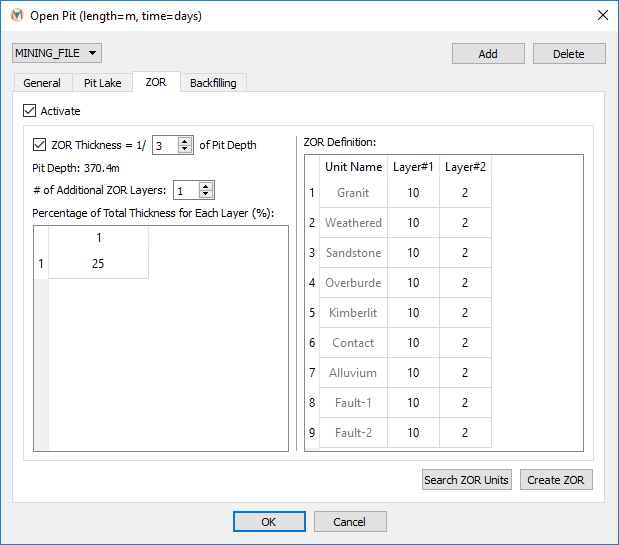
Task: Click the Create ZOR button
Action: pyautogui.click(x=556, y=480)
